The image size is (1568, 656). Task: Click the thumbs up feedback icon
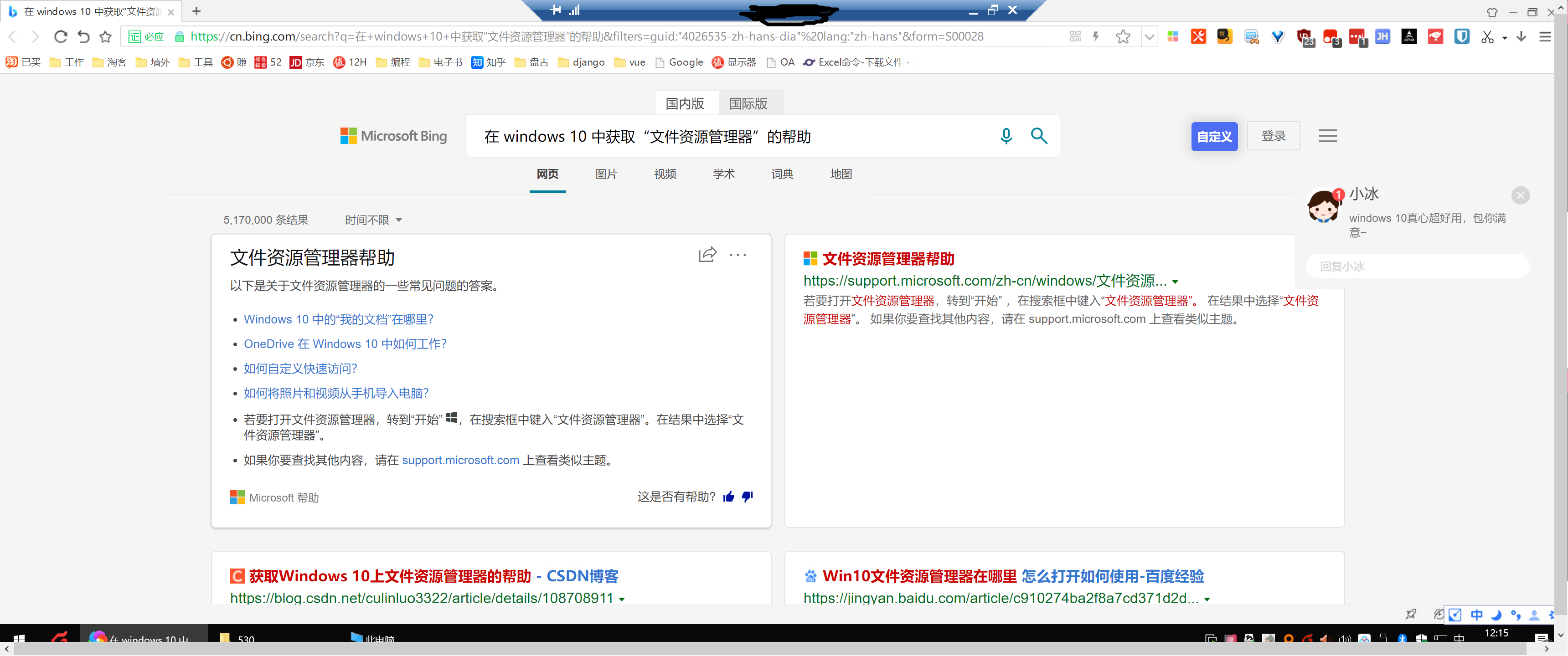pos(728,497)
